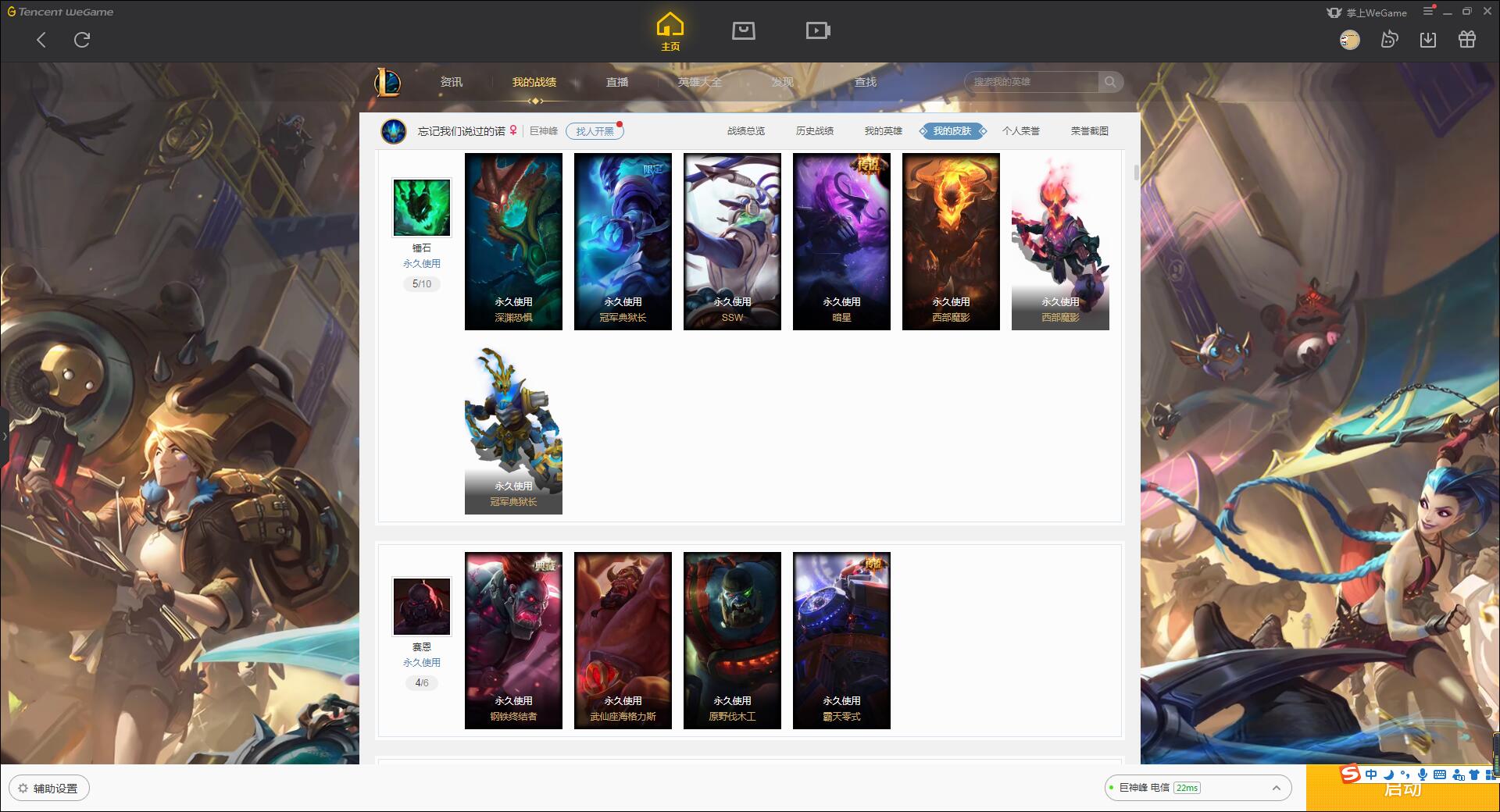Click the League of Legends logo
1500x812 pixels.
pyautogui.click(x=387, y=82)
